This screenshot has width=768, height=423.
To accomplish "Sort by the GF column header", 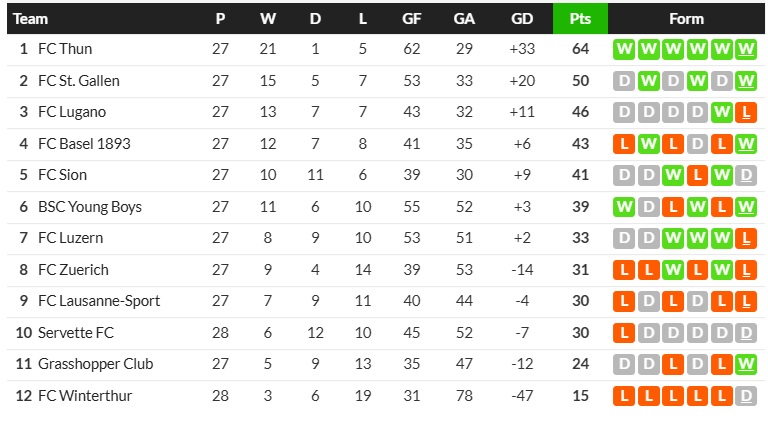I will [411, 18].
